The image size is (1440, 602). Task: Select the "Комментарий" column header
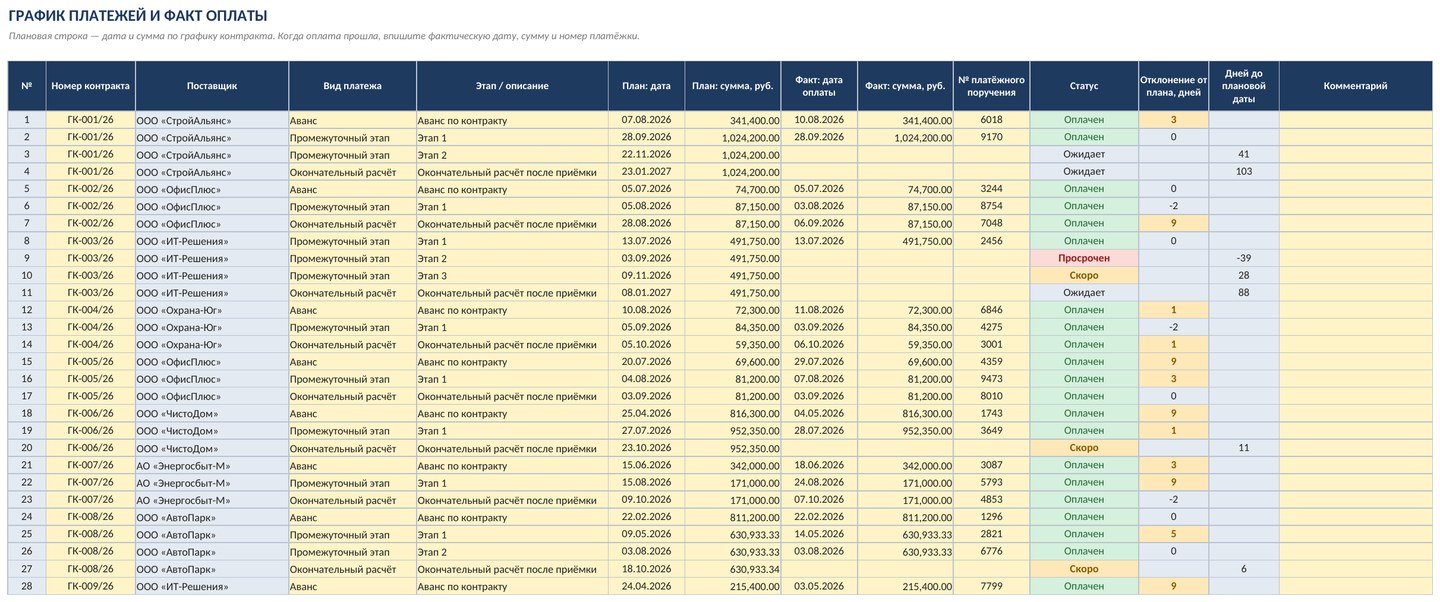click(x=1355, y=86)
